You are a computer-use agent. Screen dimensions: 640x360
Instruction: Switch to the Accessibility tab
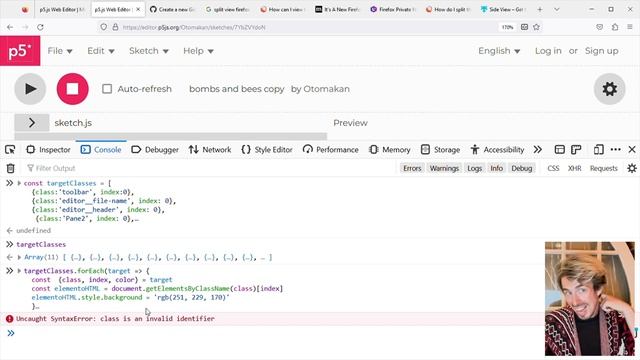coord(497,150)
